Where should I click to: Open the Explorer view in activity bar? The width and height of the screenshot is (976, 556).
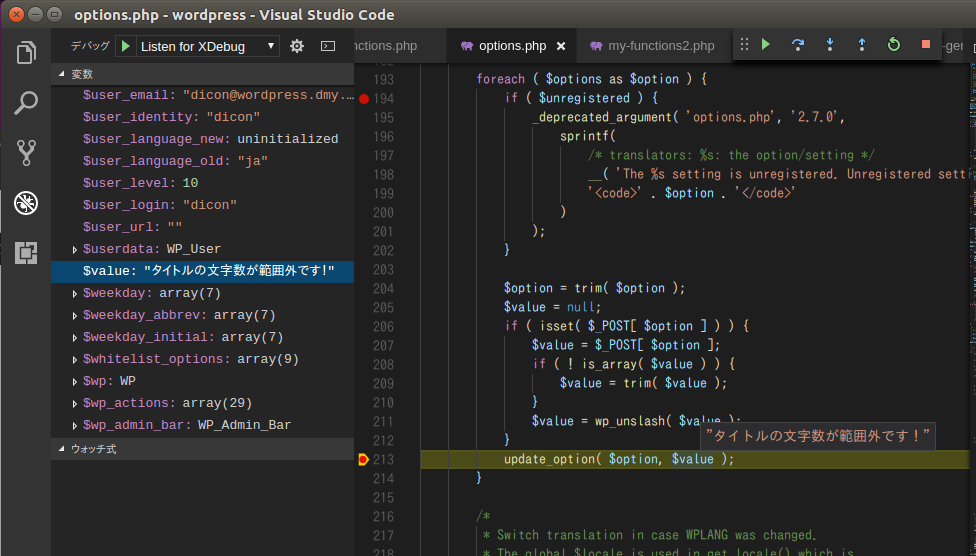[x=26, y=53]
